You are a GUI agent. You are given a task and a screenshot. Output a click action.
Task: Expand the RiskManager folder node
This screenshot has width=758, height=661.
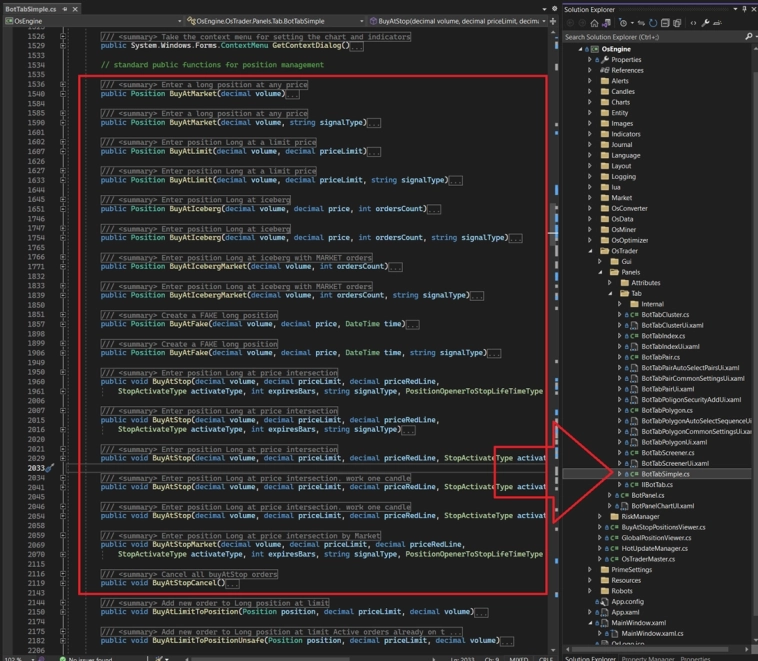pyautogui.click(x=600, y=516)
